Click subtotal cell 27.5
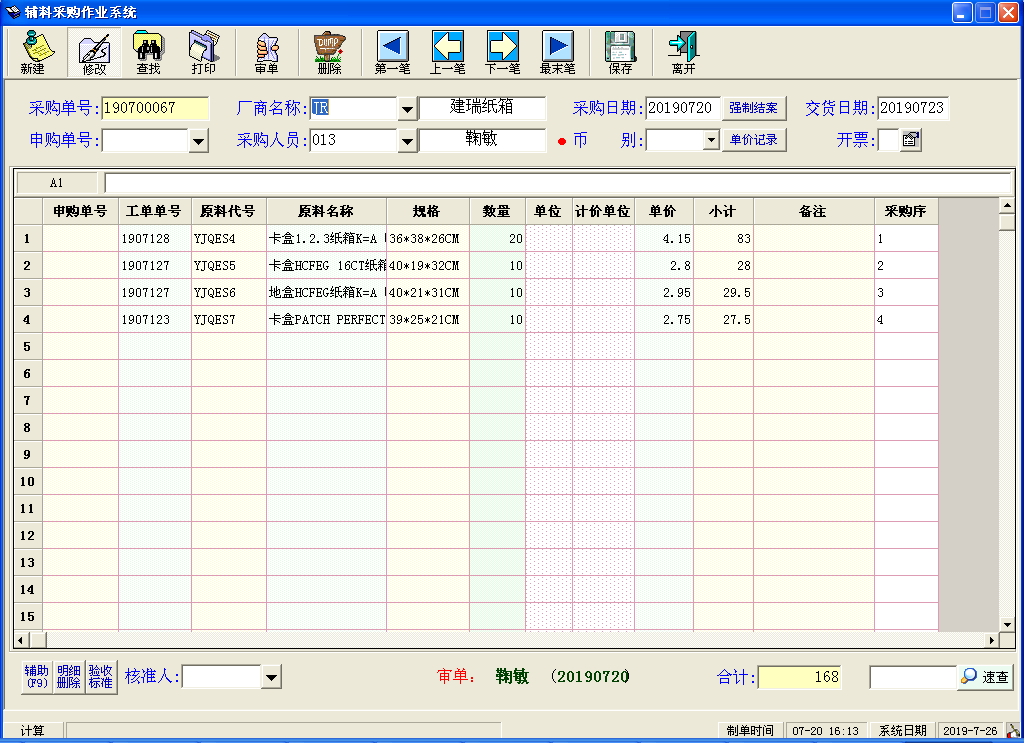Image resolution: width=1024 pixels, height=743 pixels. pos(723,320)
